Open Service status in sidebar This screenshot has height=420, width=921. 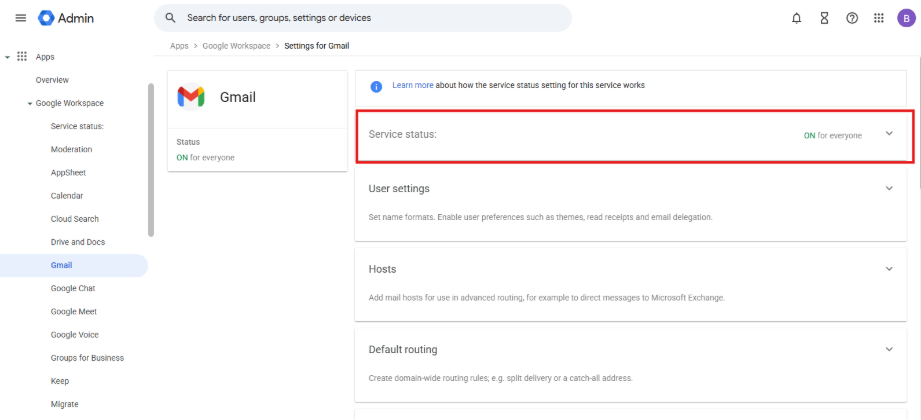(77, 126)
